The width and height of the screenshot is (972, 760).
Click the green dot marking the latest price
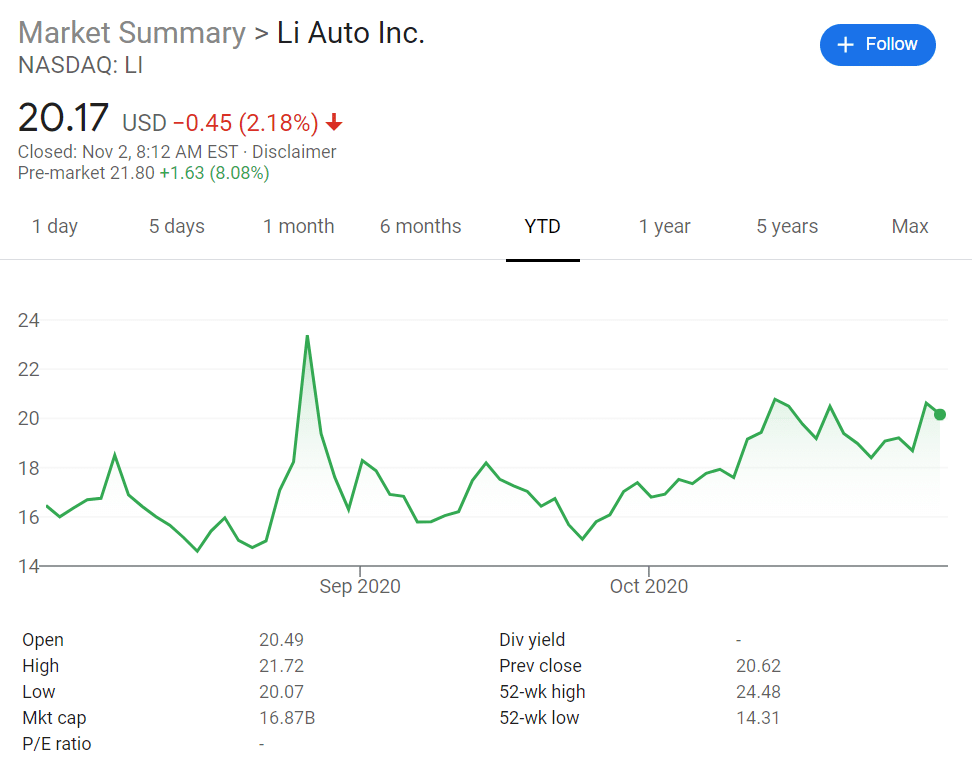click(939, 414)
